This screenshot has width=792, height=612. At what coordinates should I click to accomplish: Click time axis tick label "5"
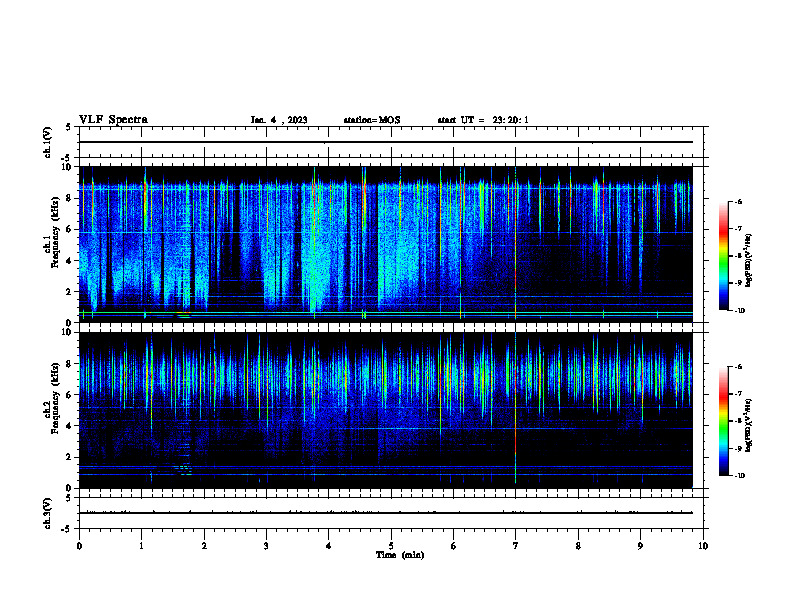pyautogui.click(x=391, y=546)
